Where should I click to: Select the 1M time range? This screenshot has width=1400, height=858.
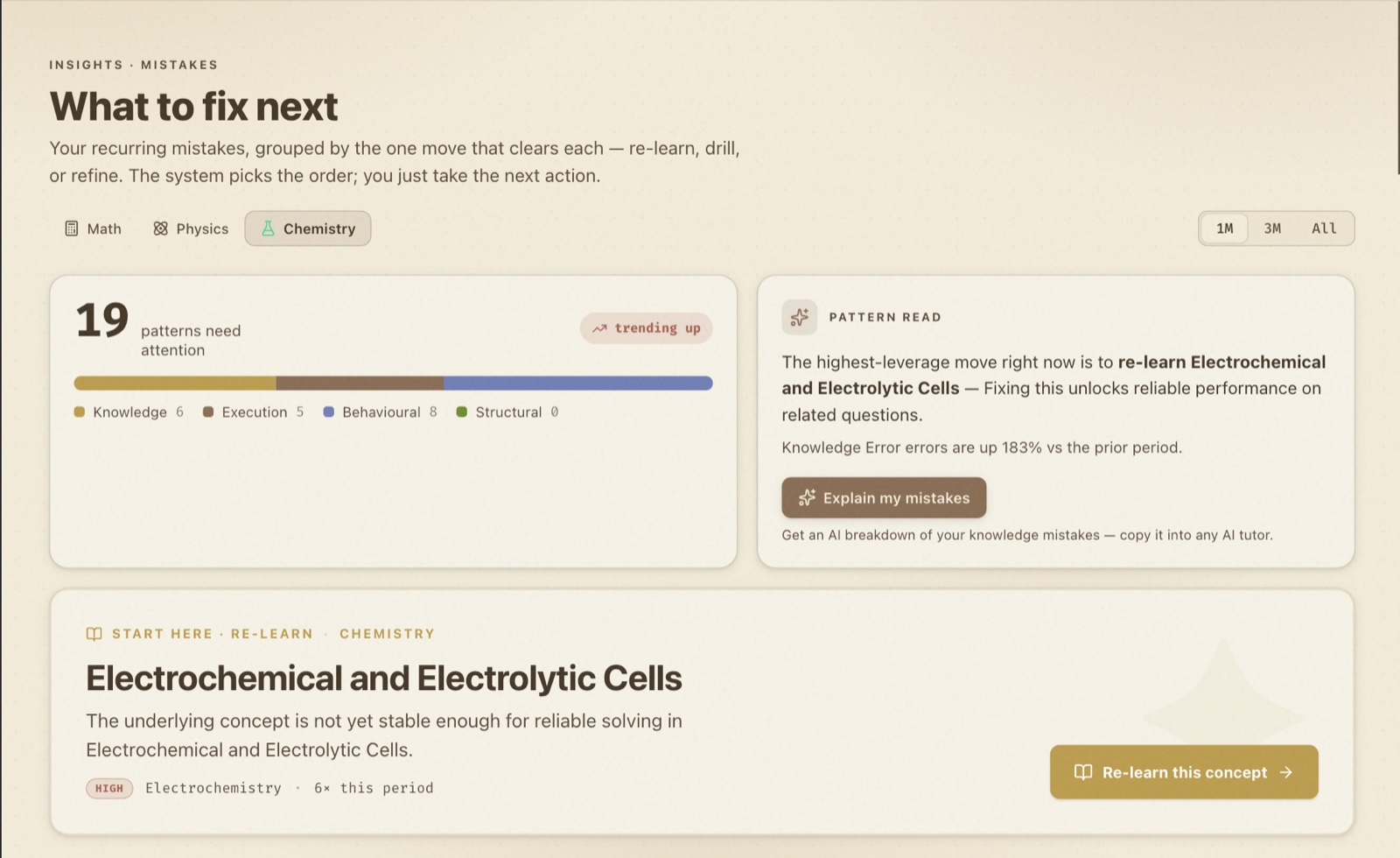[x=1224, y=229]
